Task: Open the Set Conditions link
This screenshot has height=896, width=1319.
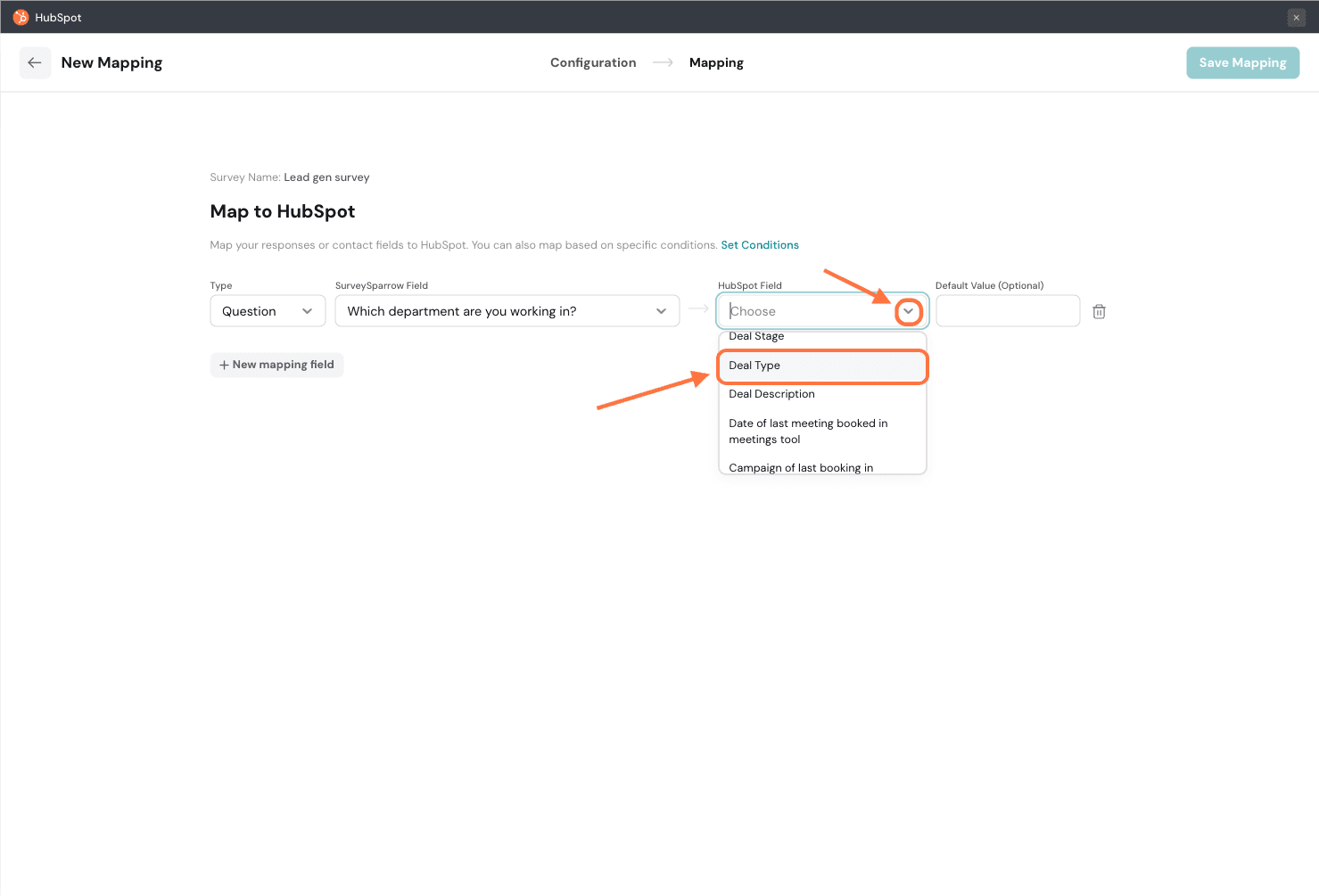Action: click(760, 245)
